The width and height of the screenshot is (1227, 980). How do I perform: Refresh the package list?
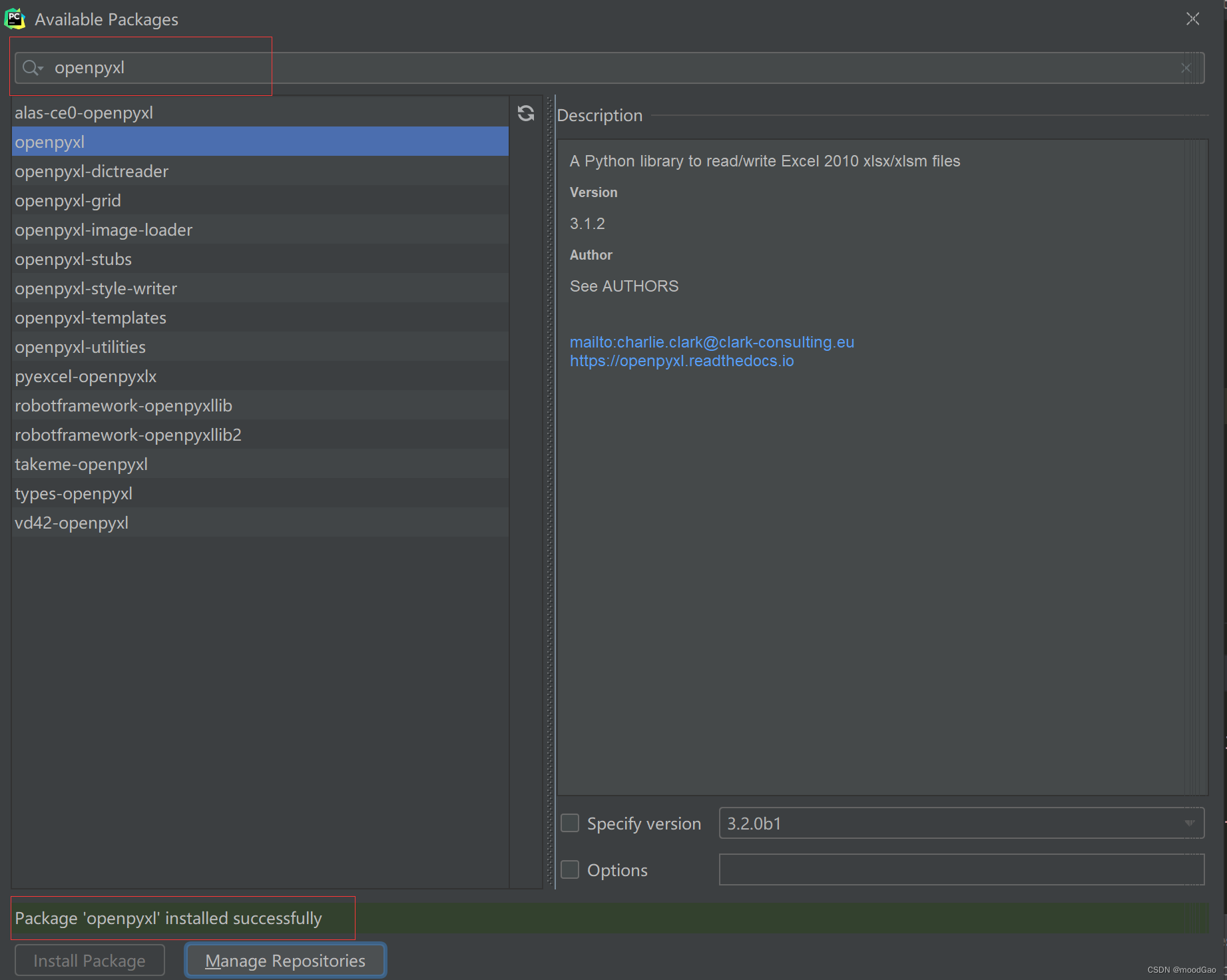[x=526, y=113]
